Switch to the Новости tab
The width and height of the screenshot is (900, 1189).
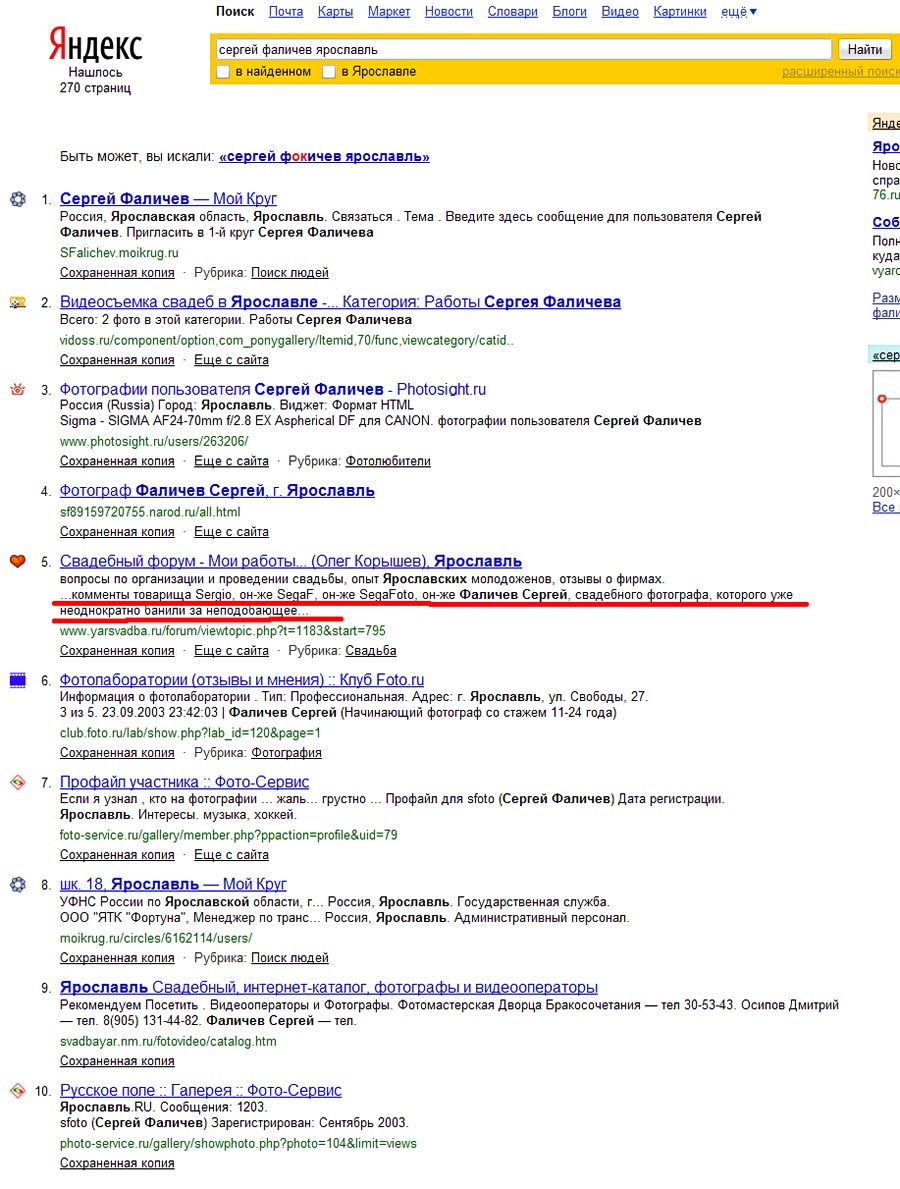coord(449,11)
